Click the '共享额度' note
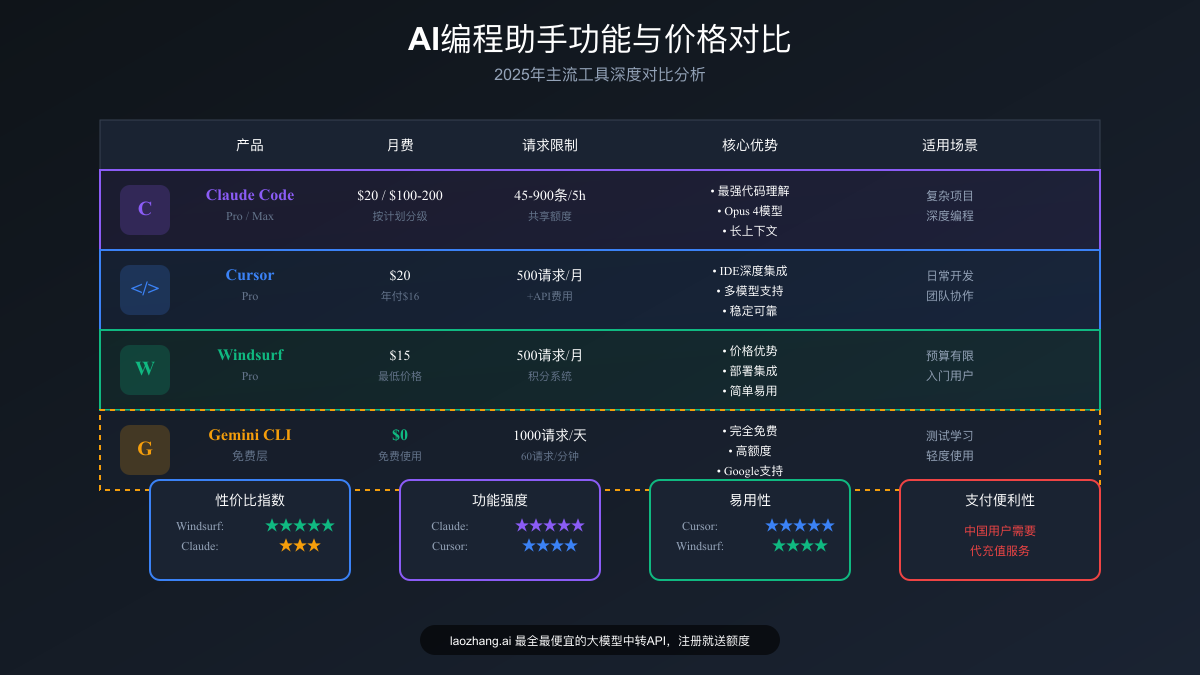 click(550, 216)
